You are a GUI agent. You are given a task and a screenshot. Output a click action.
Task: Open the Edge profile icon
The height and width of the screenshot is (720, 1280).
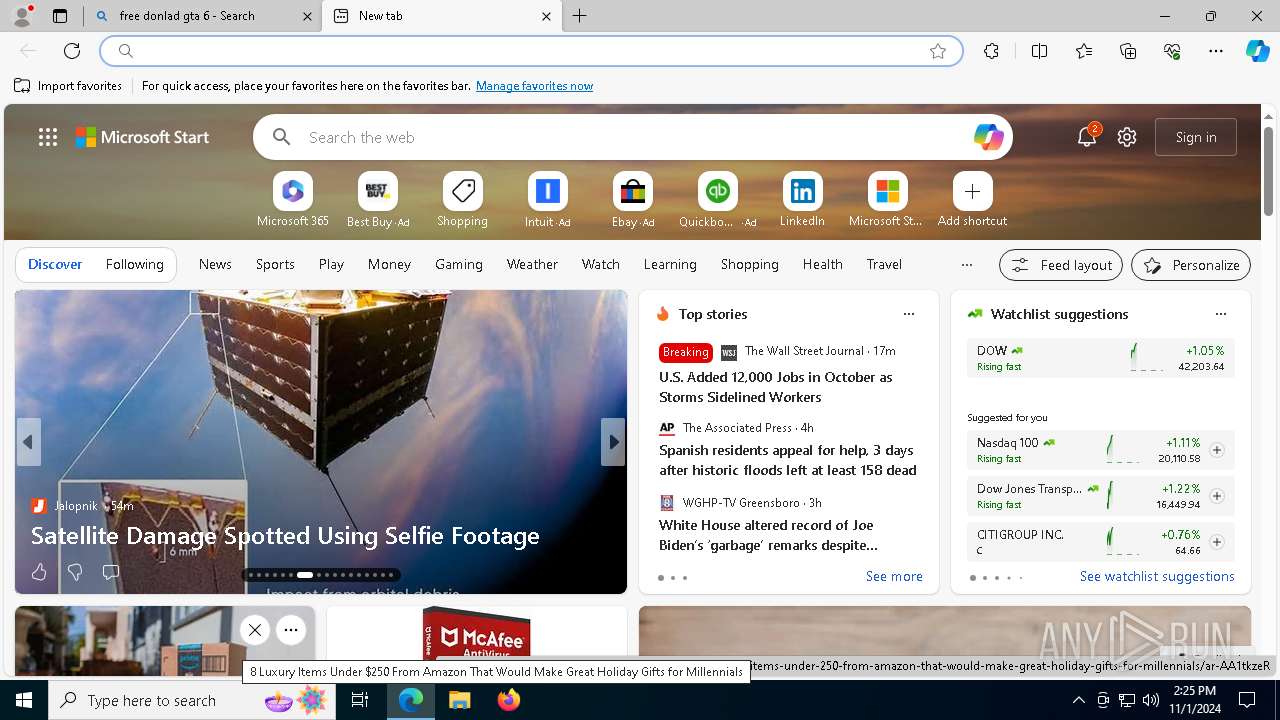point(22,16)
